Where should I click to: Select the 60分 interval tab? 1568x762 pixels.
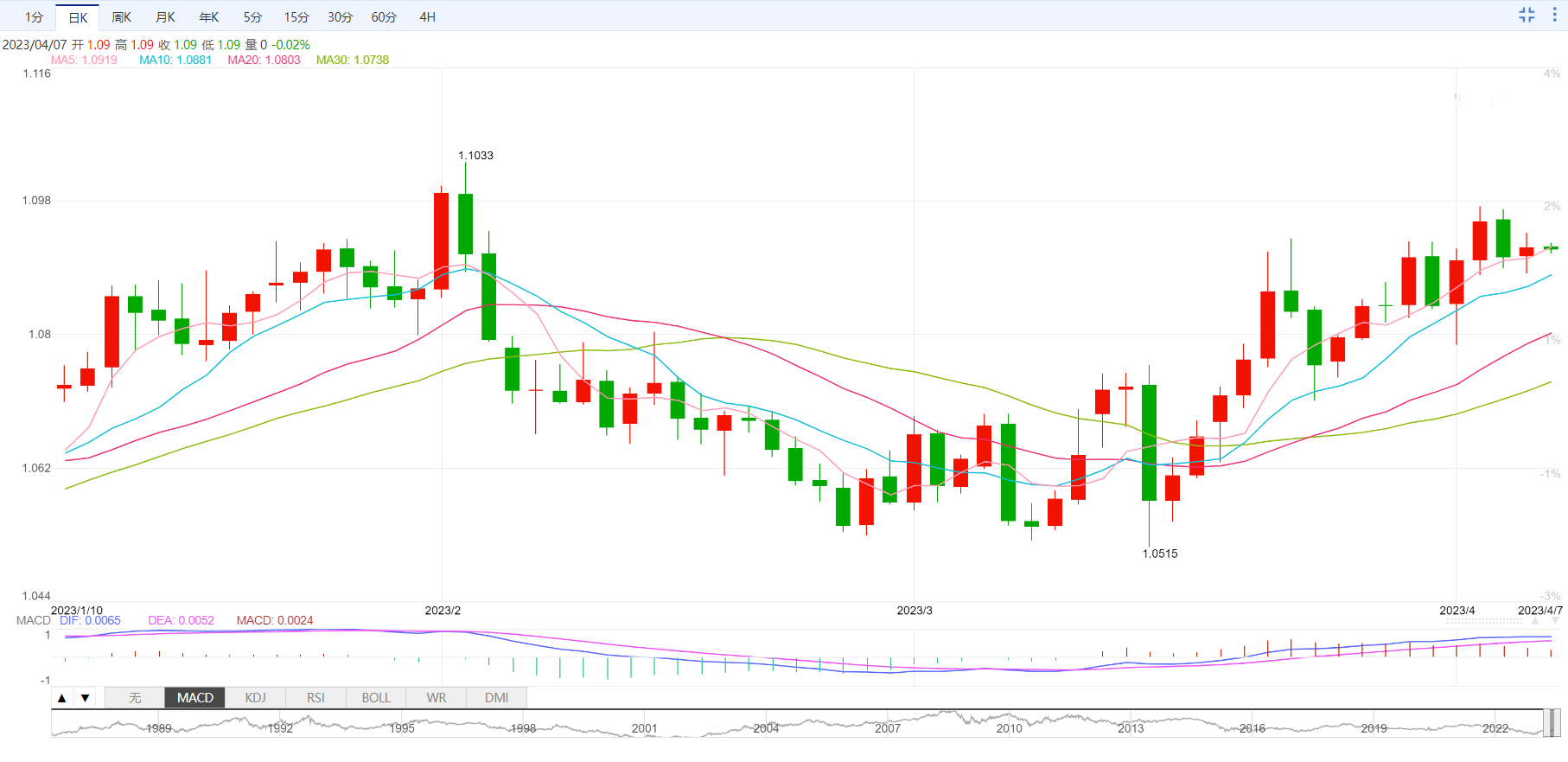(384, 17)
